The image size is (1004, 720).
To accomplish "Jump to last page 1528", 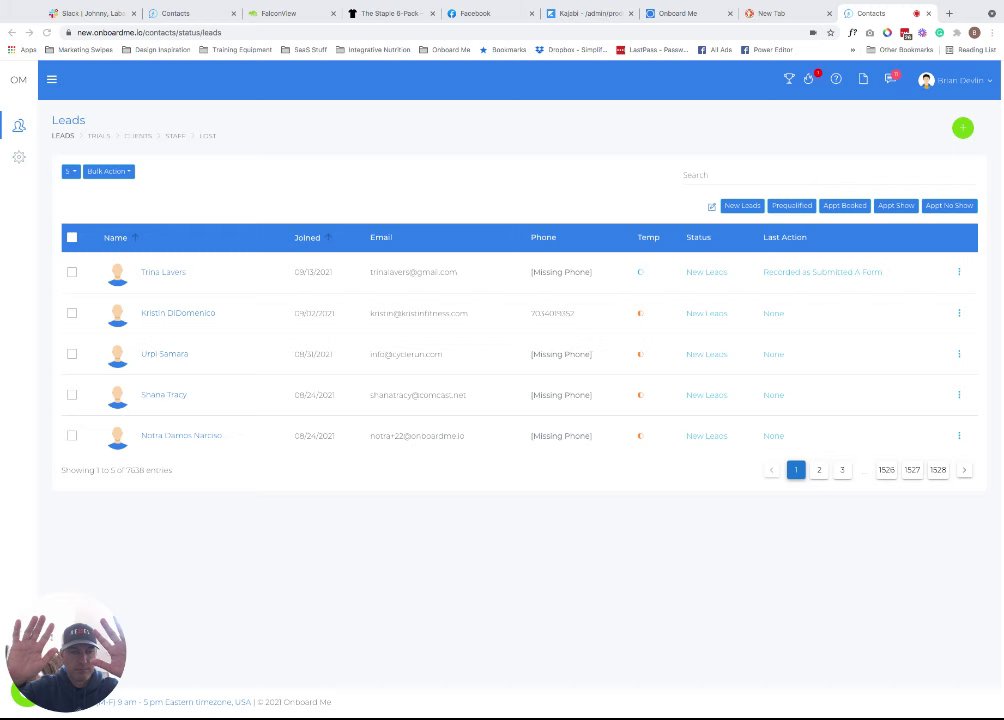I will [938, 470].
